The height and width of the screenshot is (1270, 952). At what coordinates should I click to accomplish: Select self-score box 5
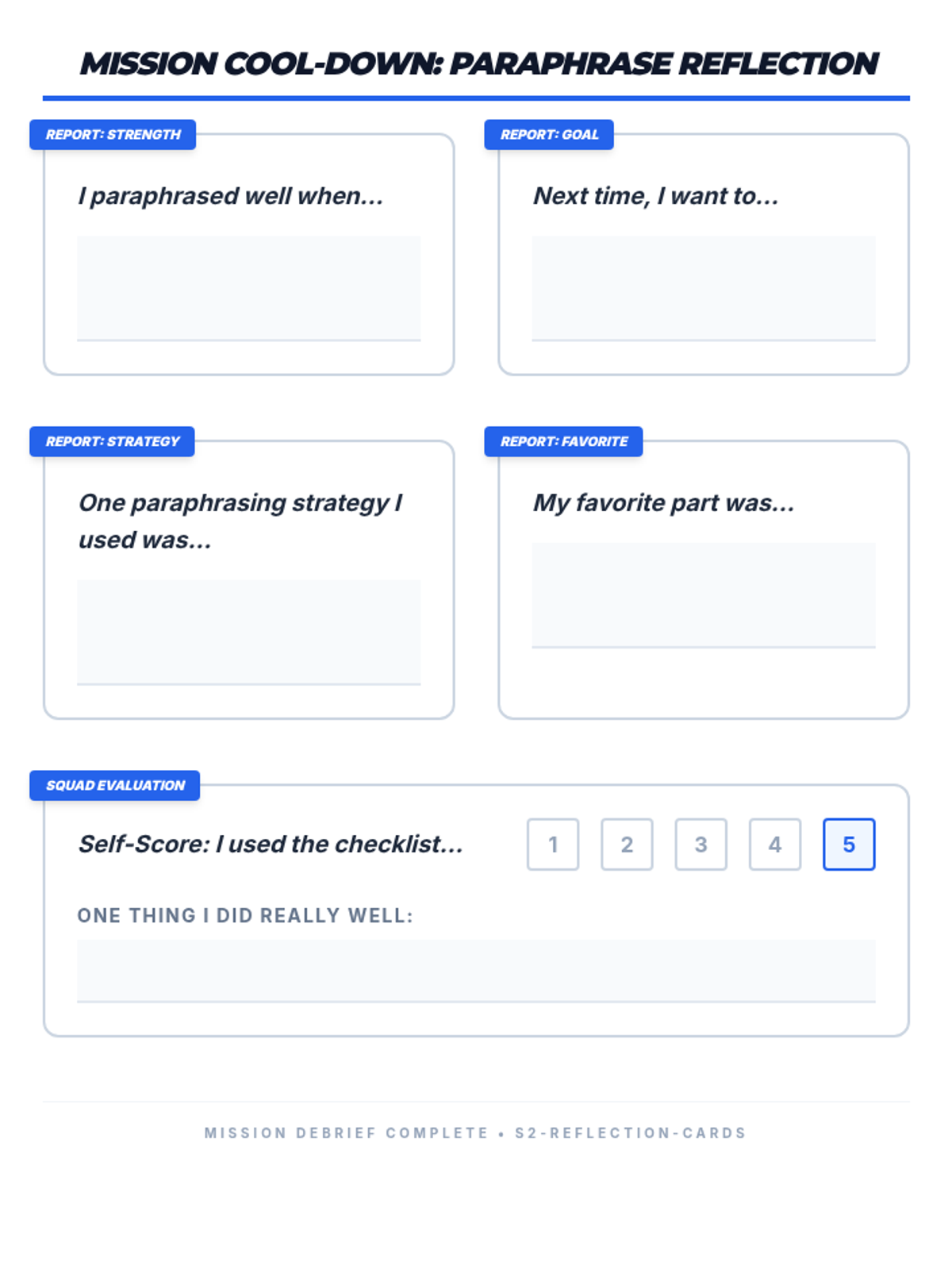tap(849, 845)
